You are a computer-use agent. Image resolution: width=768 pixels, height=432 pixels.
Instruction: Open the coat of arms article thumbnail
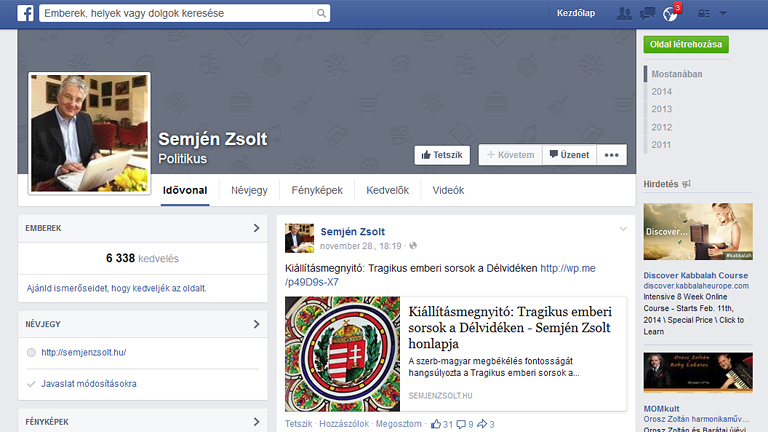342,354
